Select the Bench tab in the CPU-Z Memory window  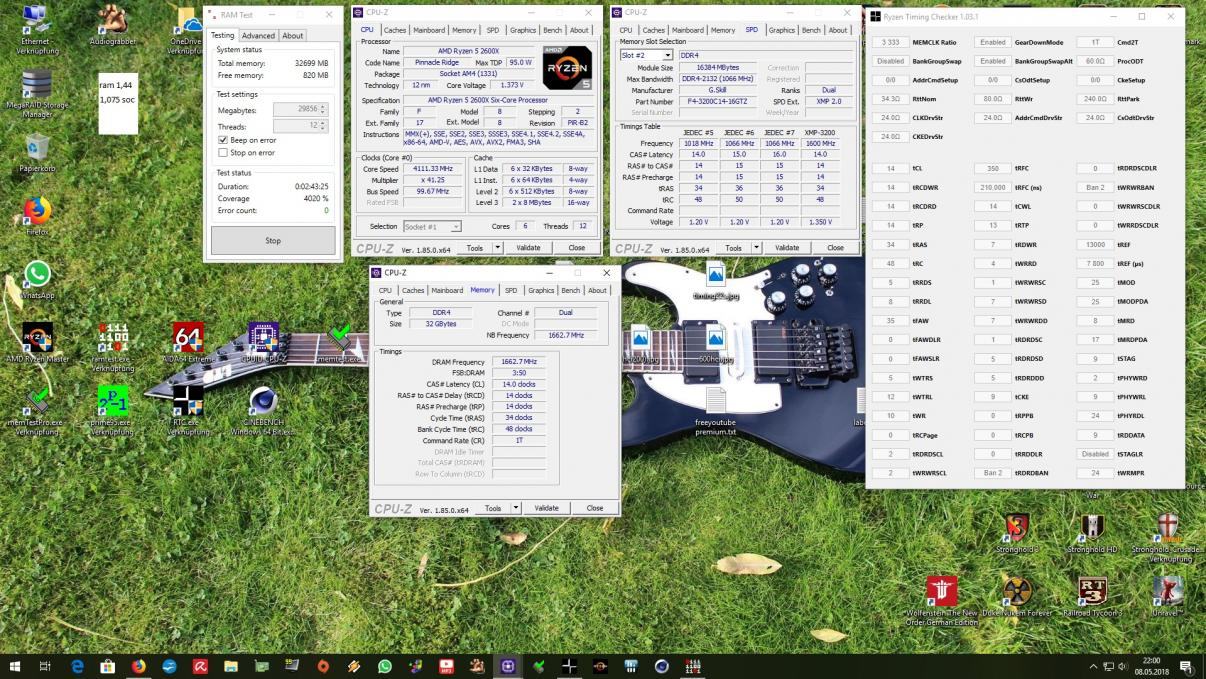[570, 290]
